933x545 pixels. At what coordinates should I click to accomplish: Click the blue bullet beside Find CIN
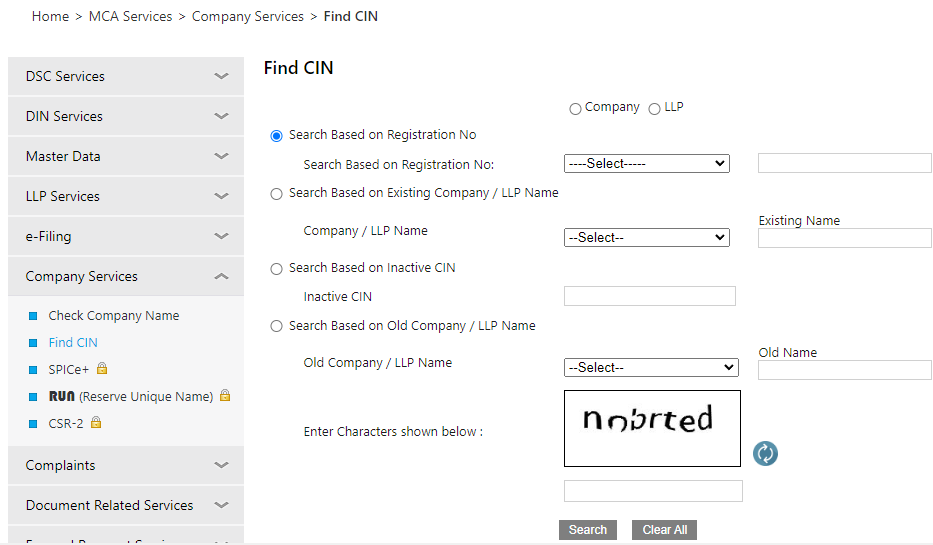click(x=33, y=343)
